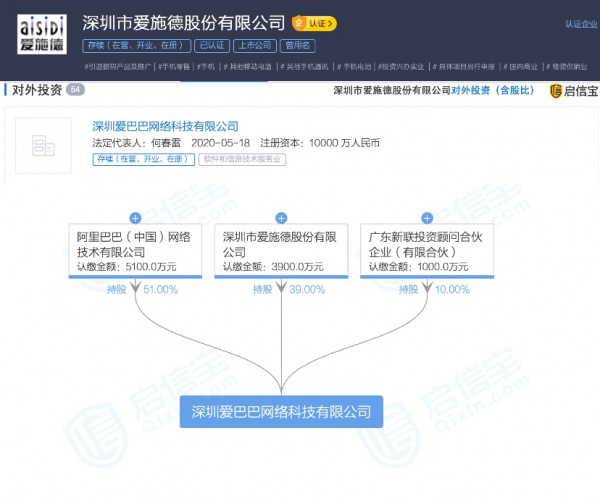
Task: Click legal representative name 何春雷
Action: click(x=166, y=143)
